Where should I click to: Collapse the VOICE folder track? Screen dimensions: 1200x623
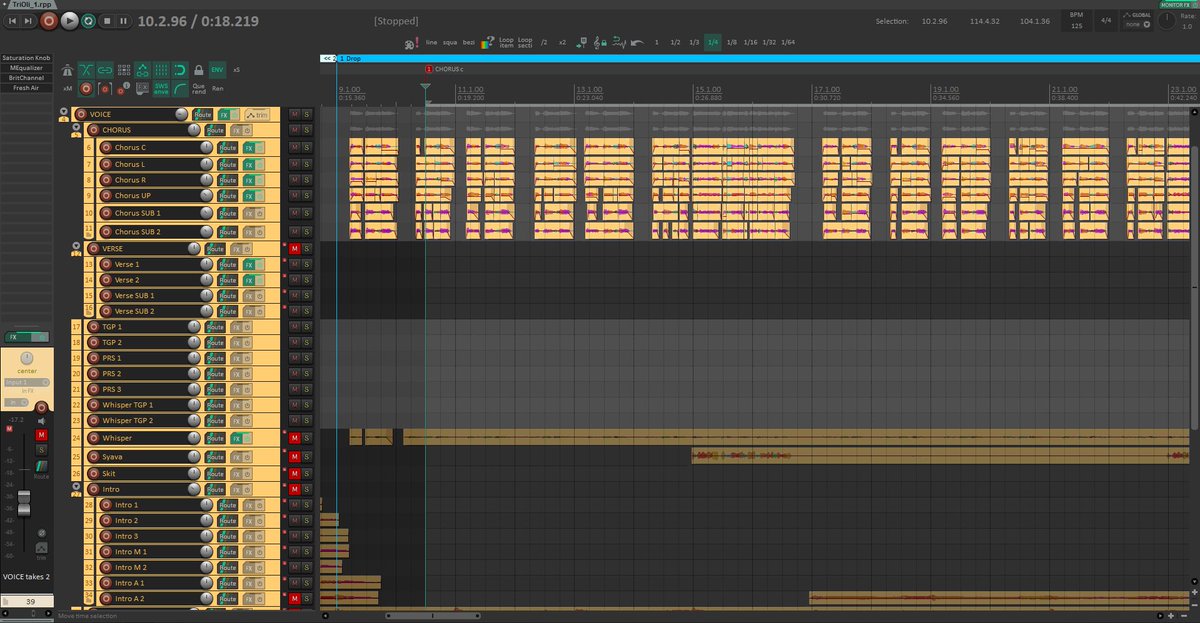pos(64,111)
